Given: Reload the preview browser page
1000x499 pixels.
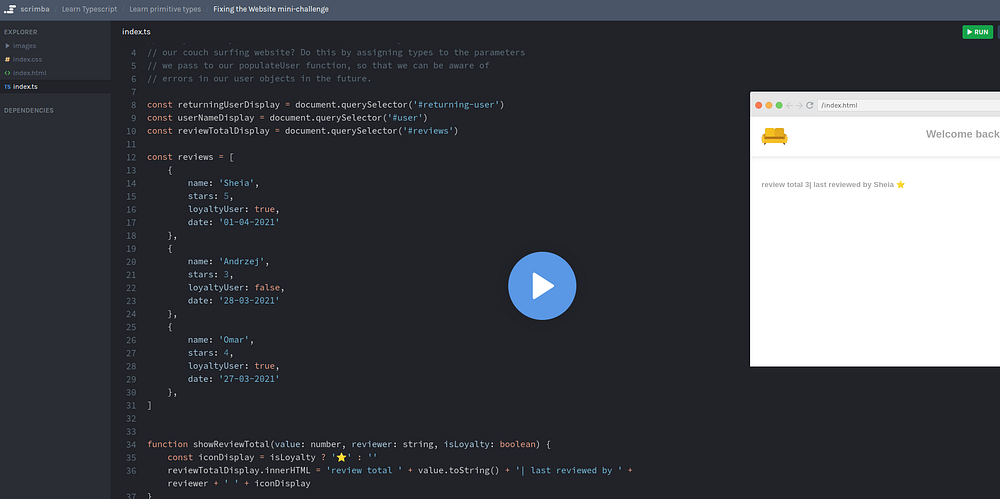Looking at the screenshot, I should pos(810,105).
